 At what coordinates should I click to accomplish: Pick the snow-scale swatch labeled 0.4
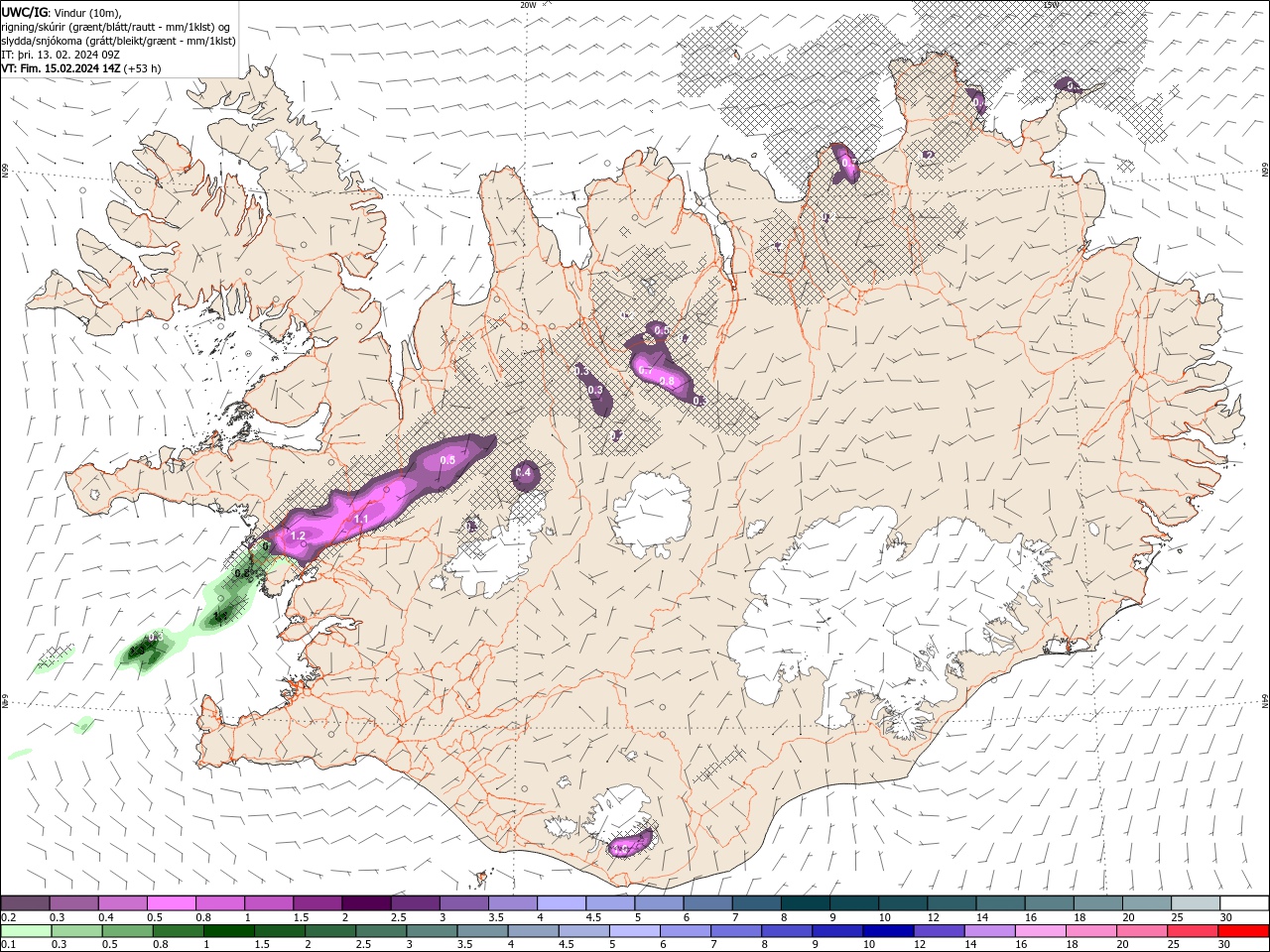tap(123, 903)
